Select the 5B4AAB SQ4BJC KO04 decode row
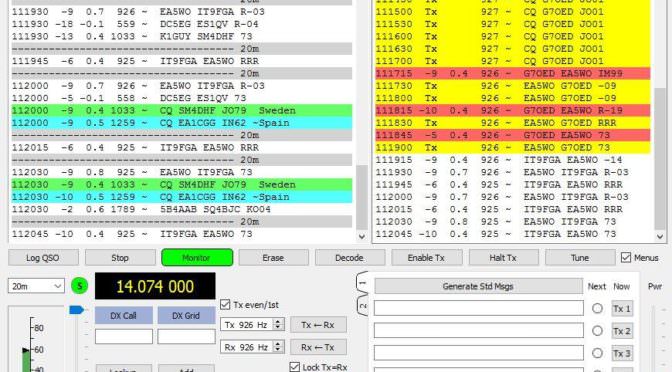This screenshot has height=372, width=672. click(x=182, y=210)
